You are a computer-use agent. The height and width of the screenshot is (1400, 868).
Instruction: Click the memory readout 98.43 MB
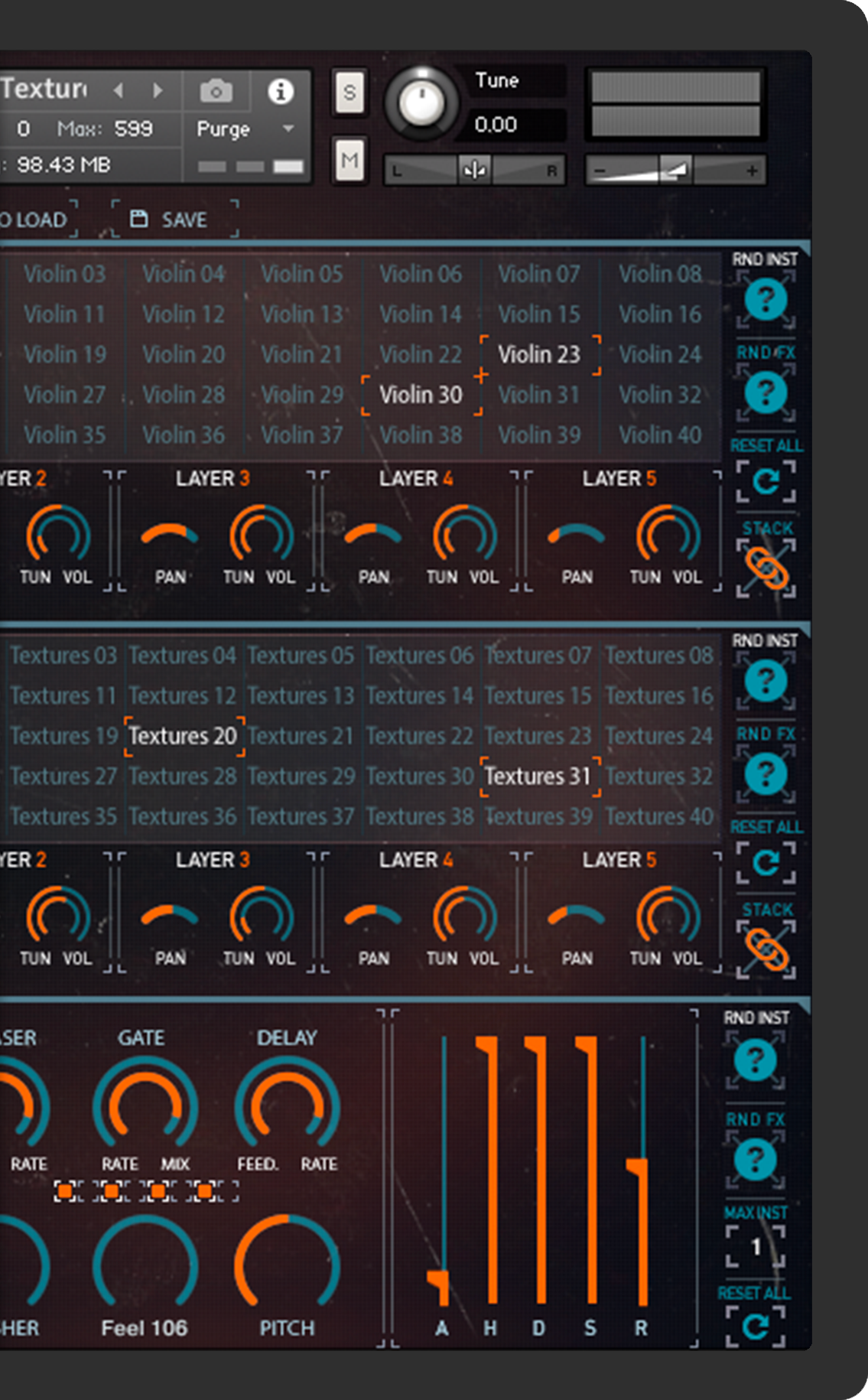pos(63,164)
